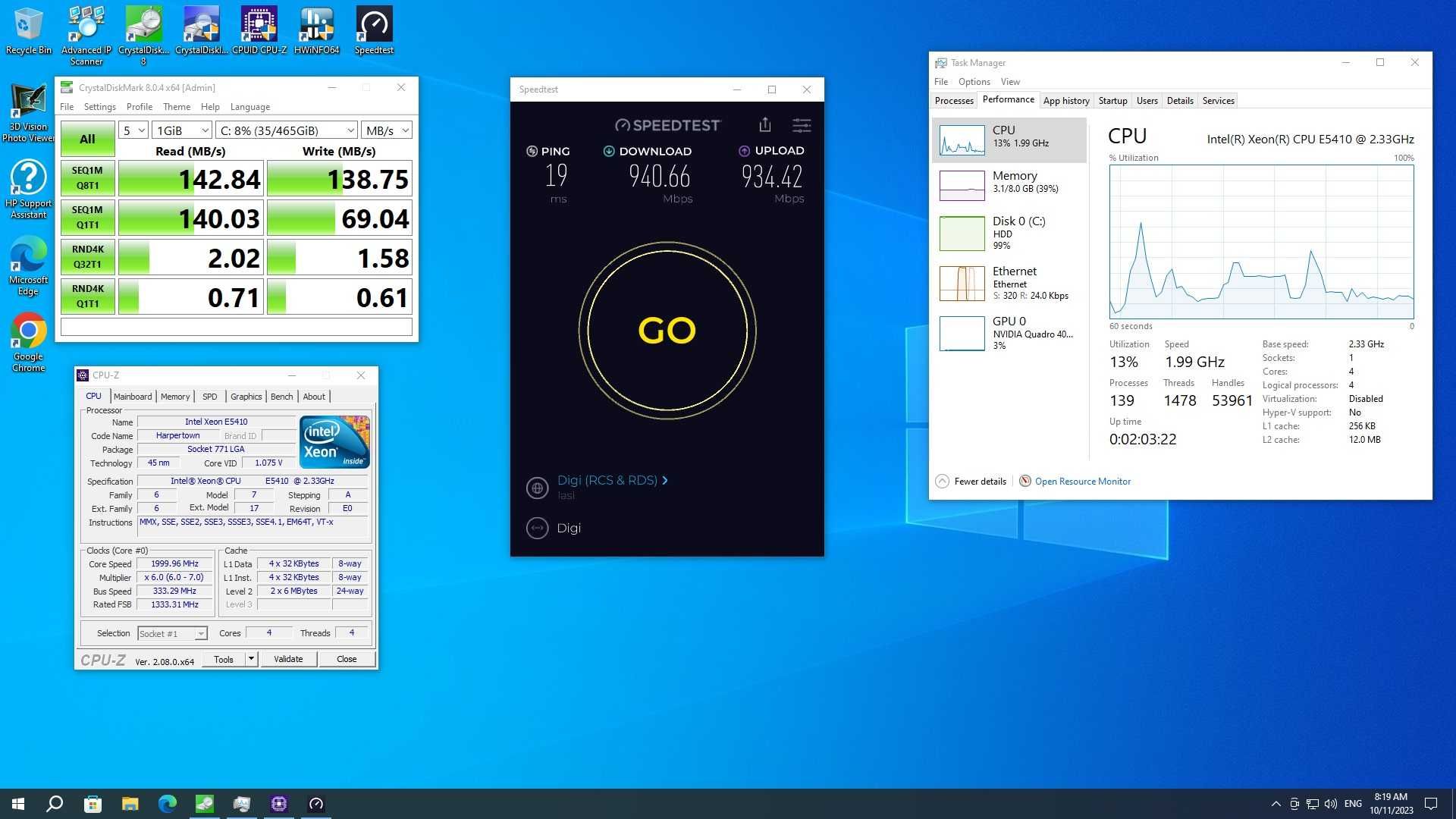The height and width of the screenshot is (819, 1456).
Task: Switch to CPU-Z Bench tab
Action: (x=281, y=397)
